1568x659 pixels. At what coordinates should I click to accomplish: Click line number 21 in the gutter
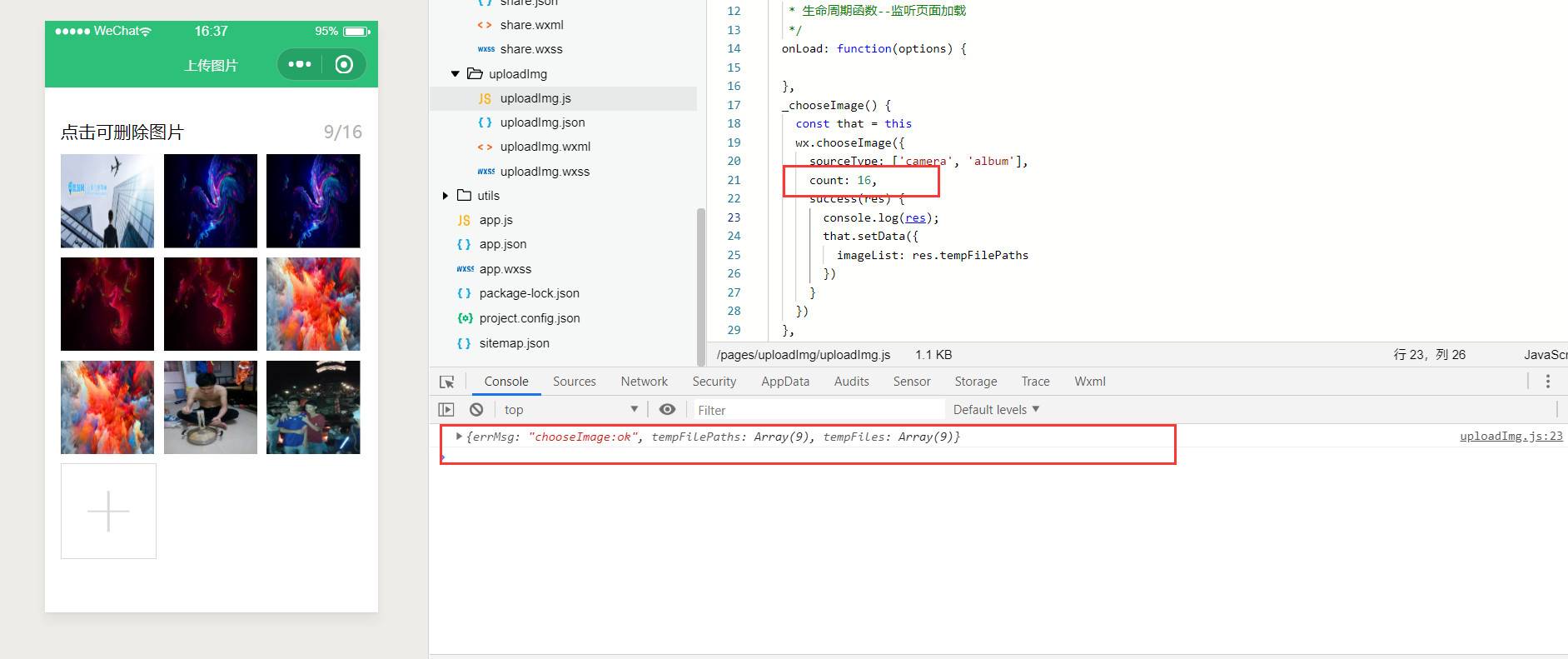[734, 180]
